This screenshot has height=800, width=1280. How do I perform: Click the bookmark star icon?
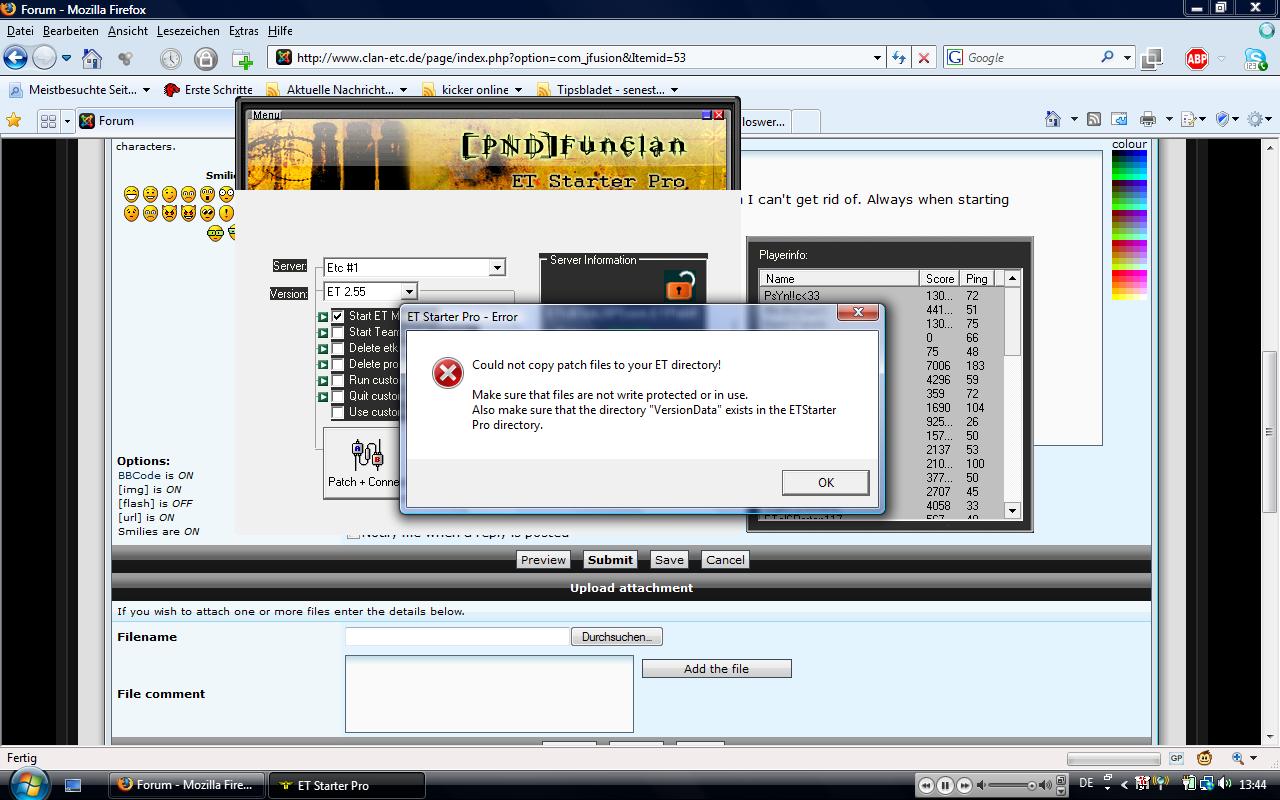pyautogui.click(x=14, y=120)
